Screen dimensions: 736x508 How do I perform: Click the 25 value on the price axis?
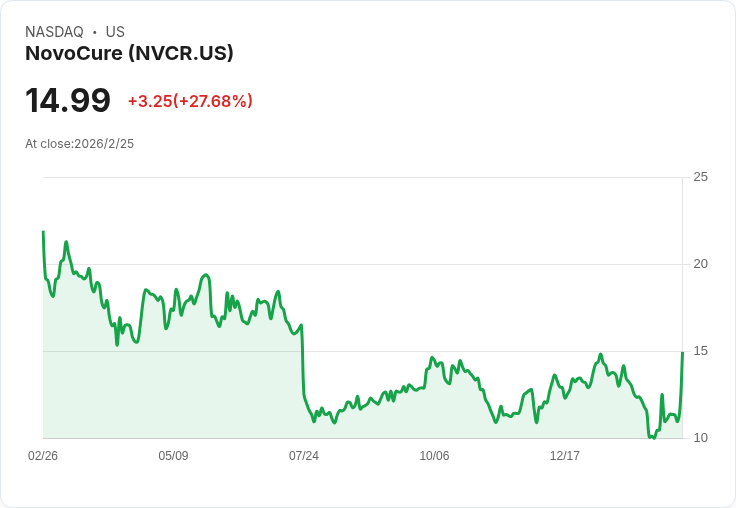700,177
